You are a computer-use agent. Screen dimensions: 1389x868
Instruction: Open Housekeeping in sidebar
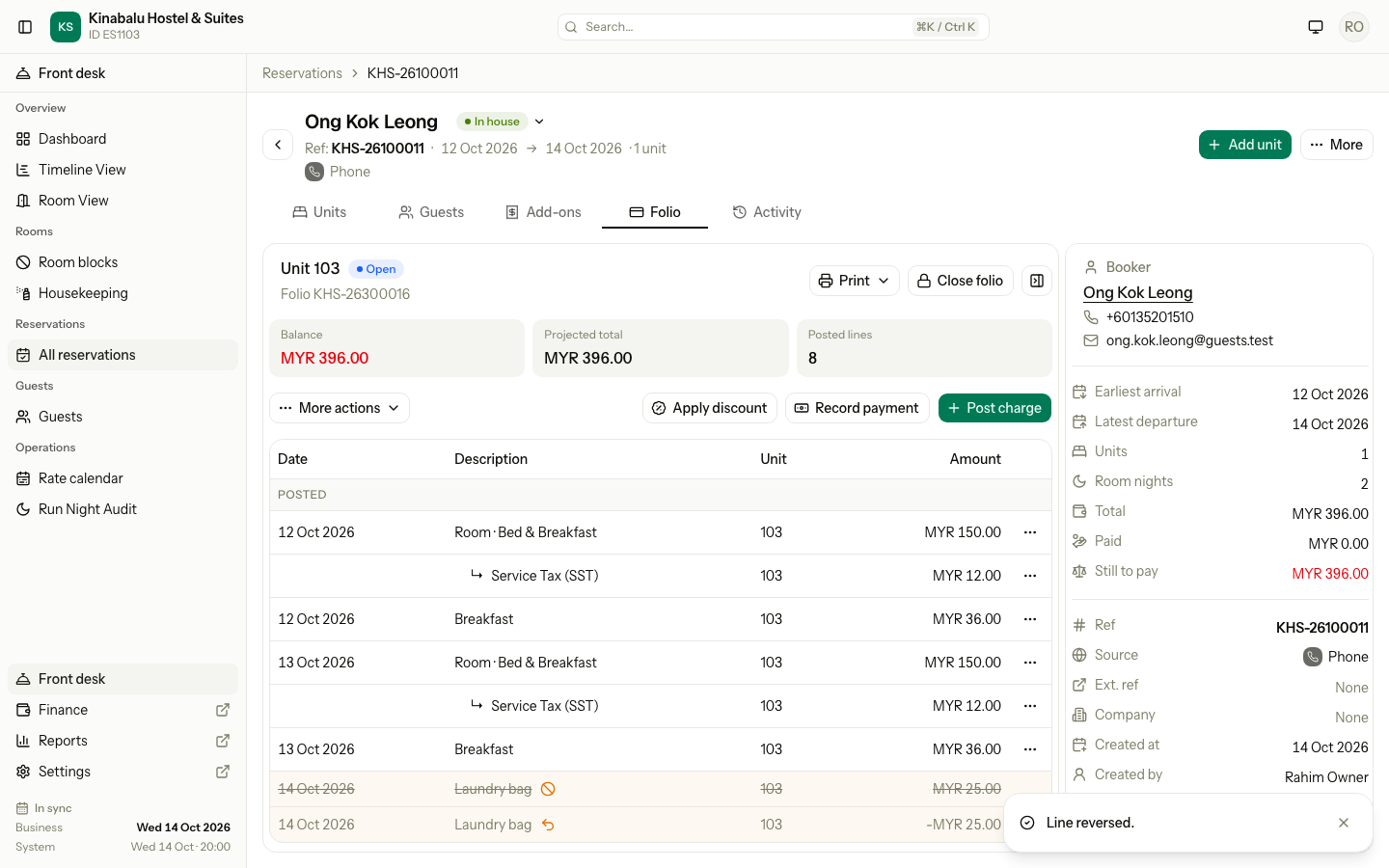[123, 293]
